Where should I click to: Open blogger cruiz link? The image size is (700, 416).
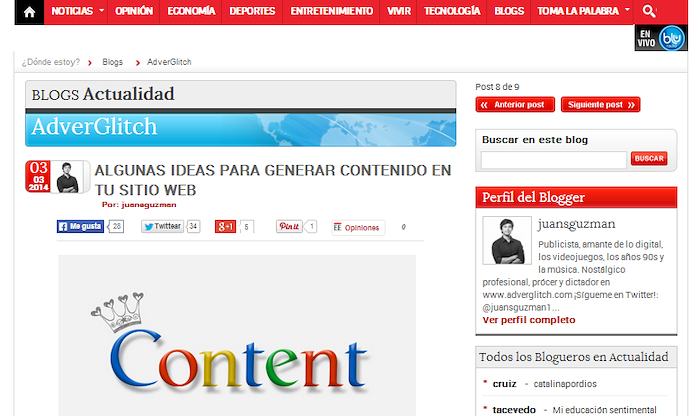tap(504, 384)
